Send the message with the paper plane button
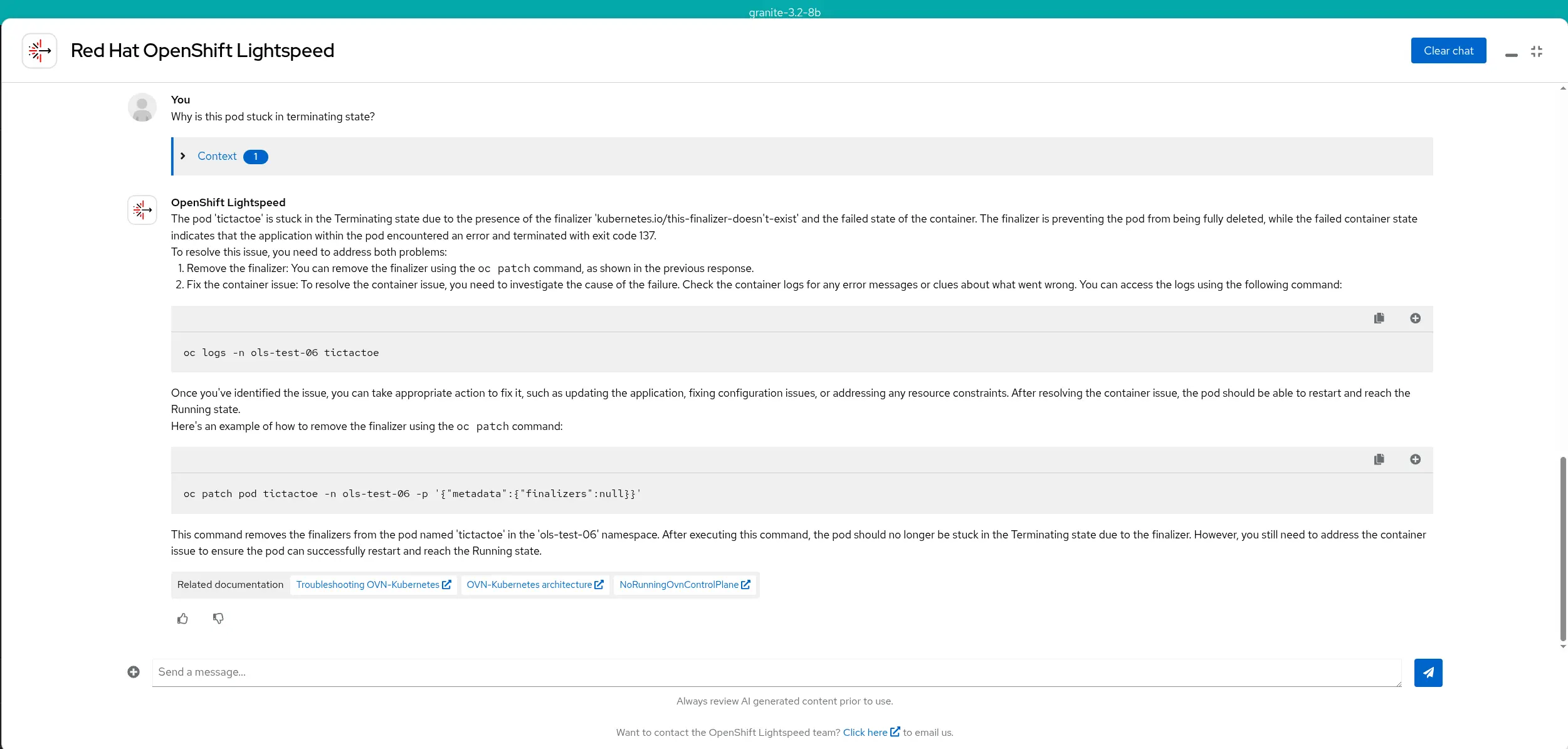This screenshot has width=1568, height=749. pyautogui.click(x=1428, y=673)
